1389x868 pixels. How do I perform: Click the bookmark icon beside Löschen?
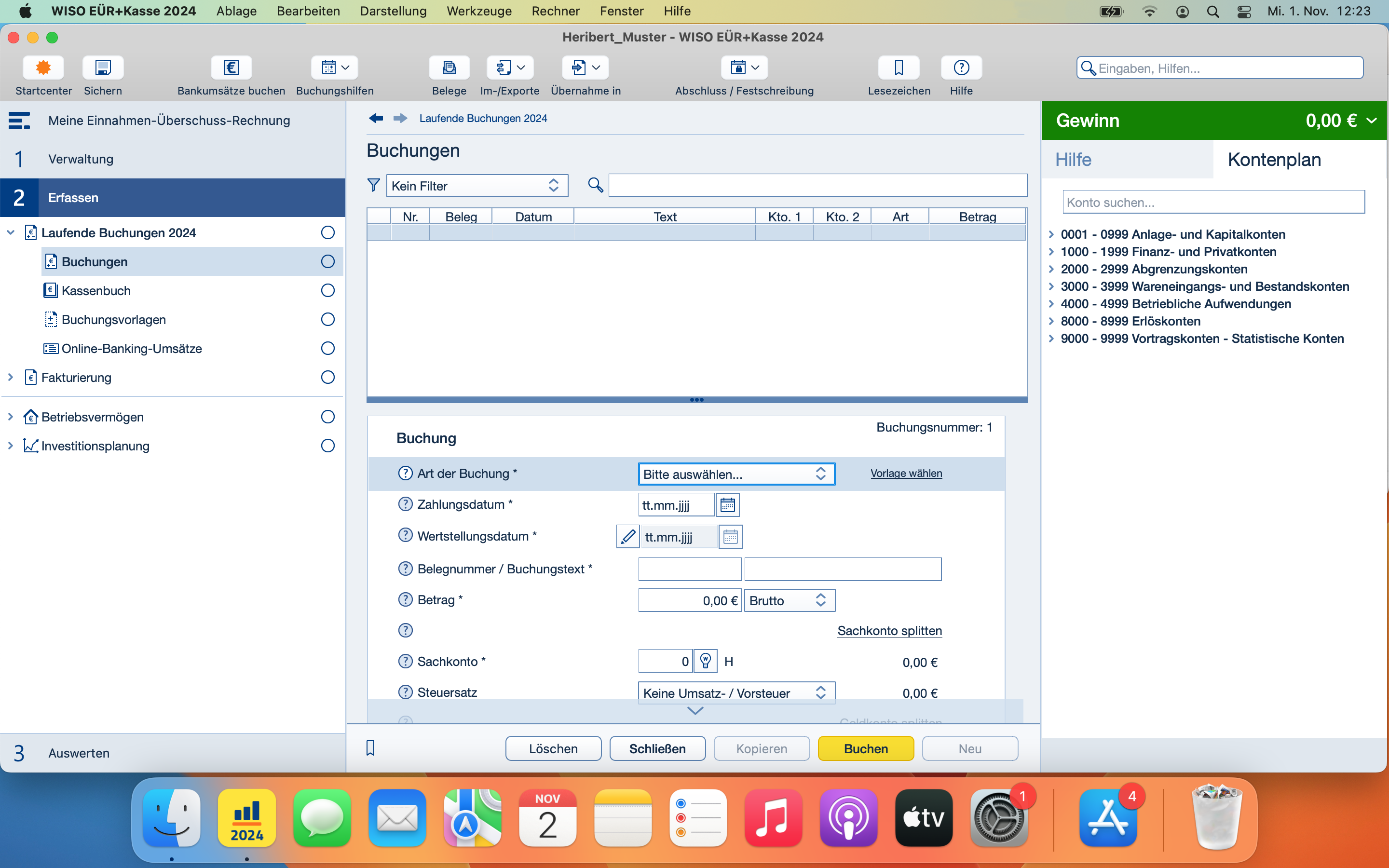370,748
